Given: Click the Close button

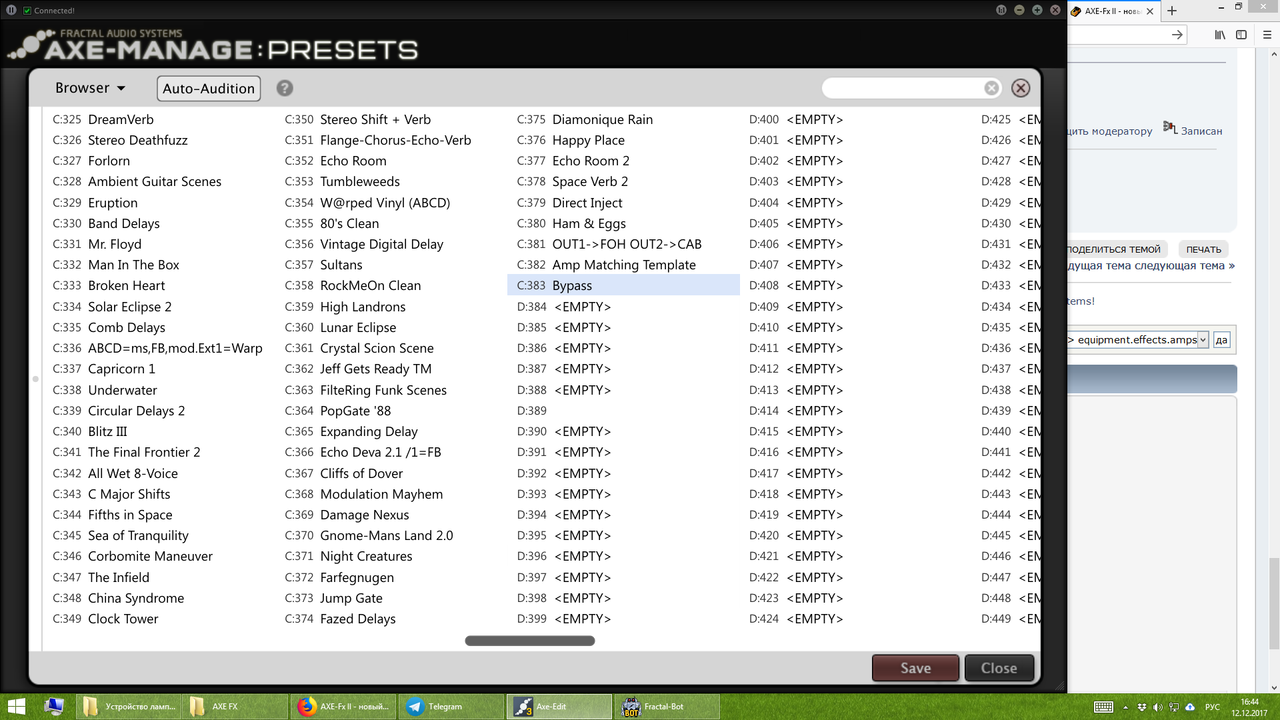Looking at the screenshot, I should pyautogui.click(x=999, y=668).
